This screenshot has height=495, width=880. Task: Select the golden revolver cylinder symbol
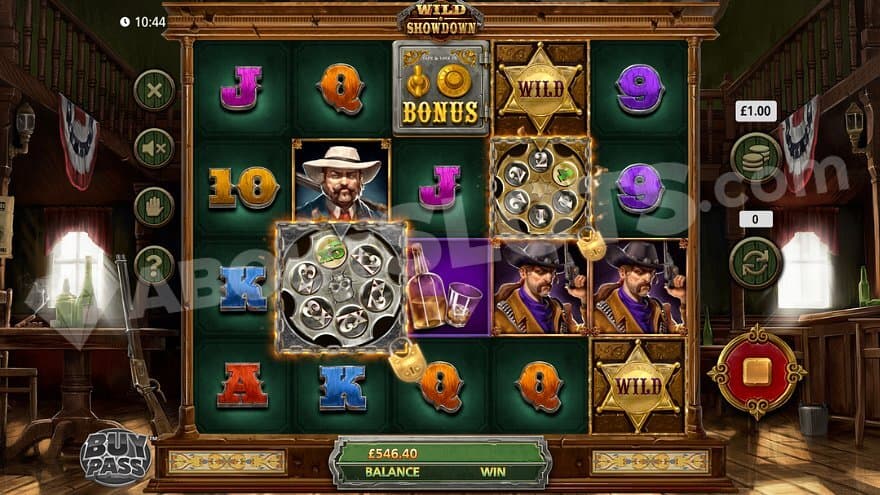(540, 187)
